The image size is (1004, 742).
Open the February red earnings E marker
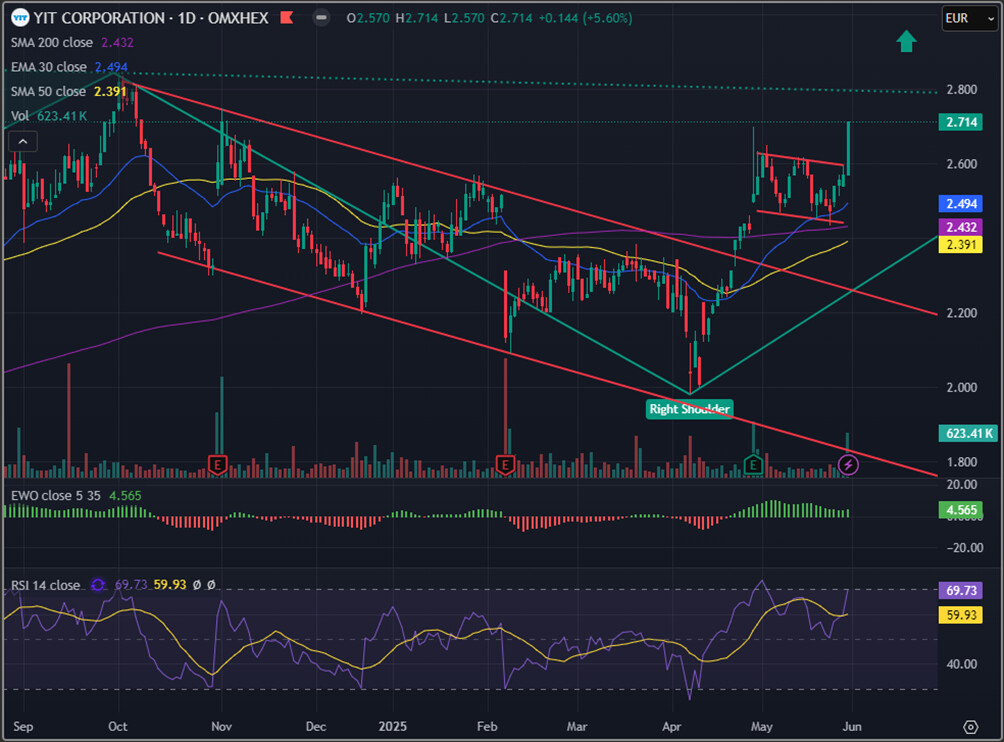pyautogui.click(x=505, y=464)
